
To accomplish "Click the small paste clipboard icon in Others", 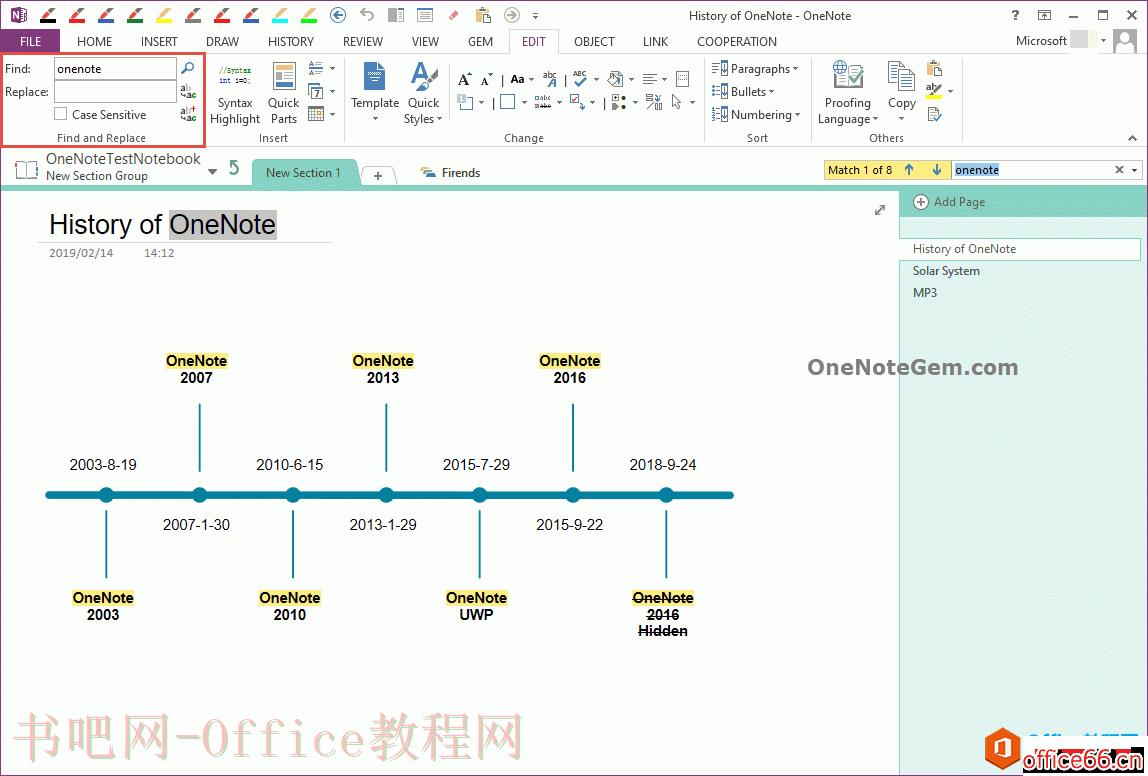I will click(934, 68).
